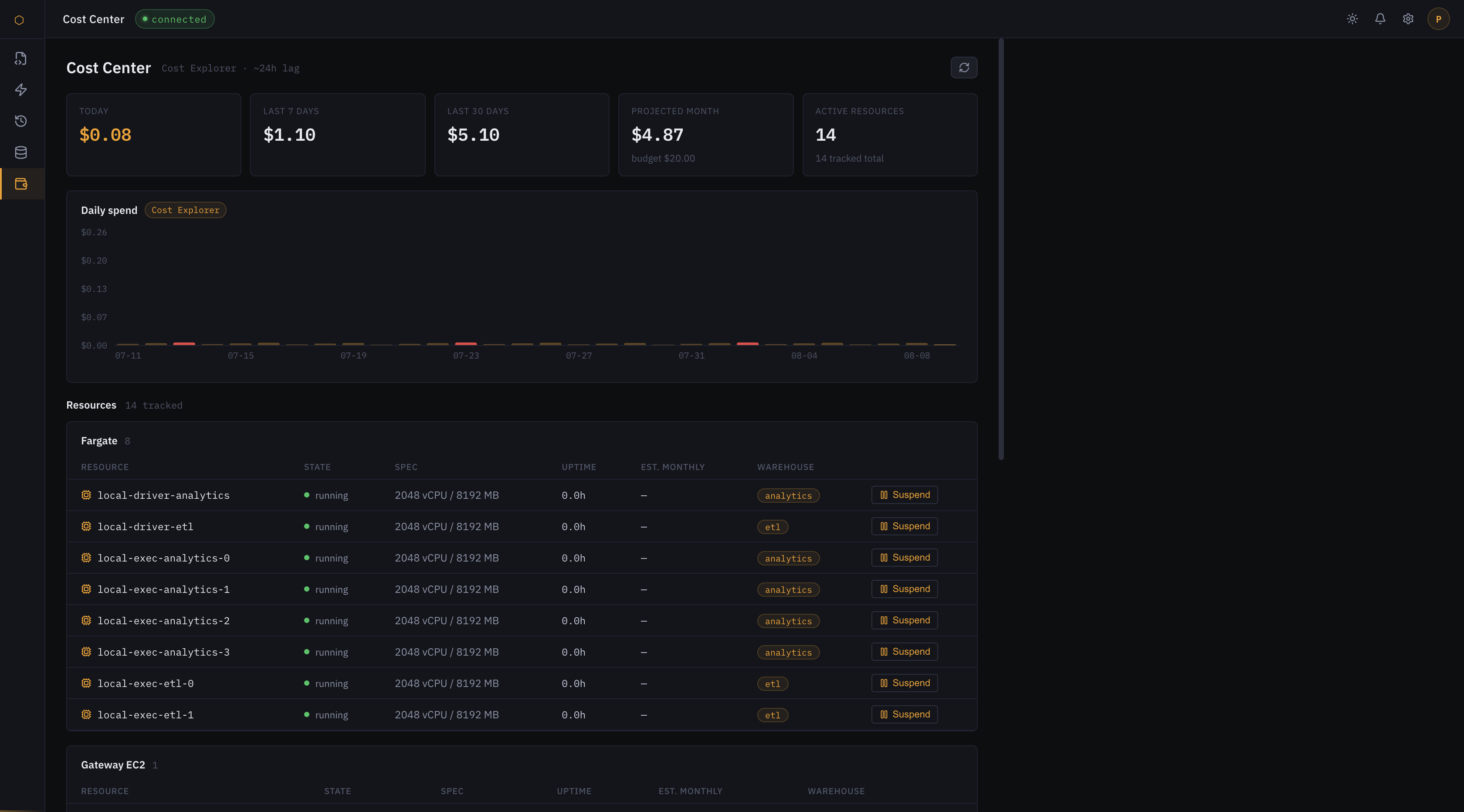
Task: Suspend the local-driver-etl resource
Action: 904,526
